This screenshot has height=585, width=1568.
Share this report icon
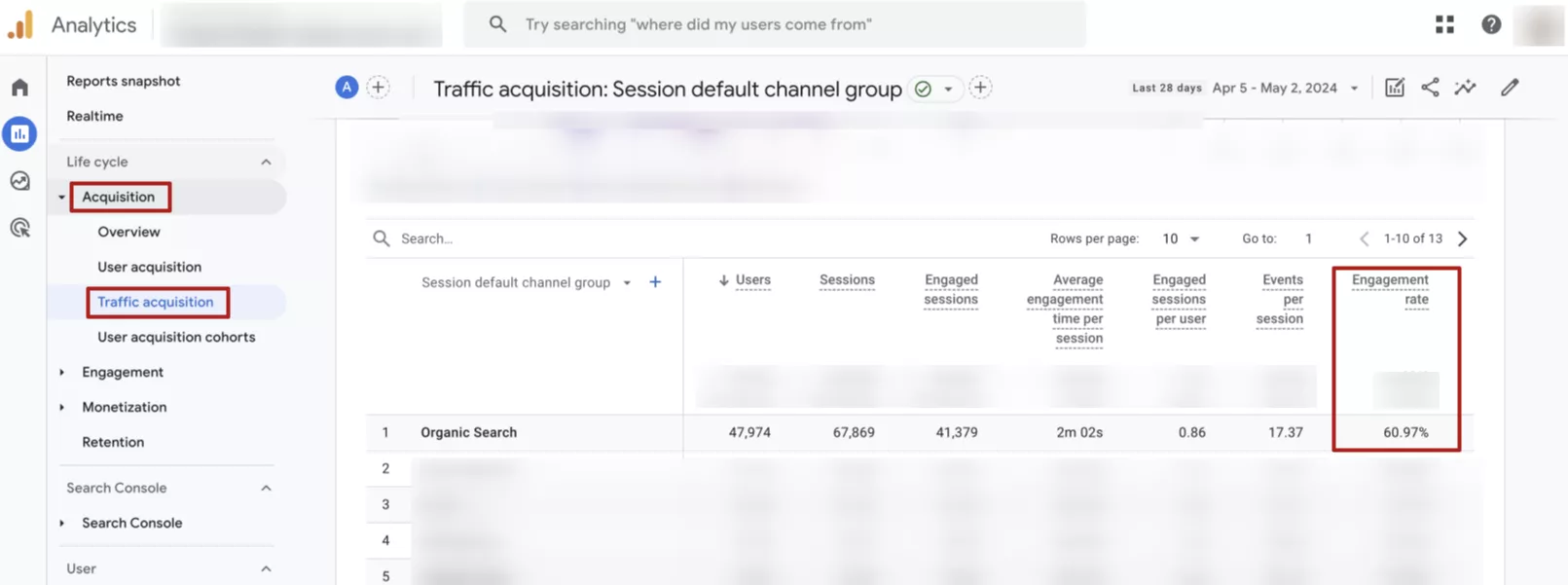point(1430,88)
